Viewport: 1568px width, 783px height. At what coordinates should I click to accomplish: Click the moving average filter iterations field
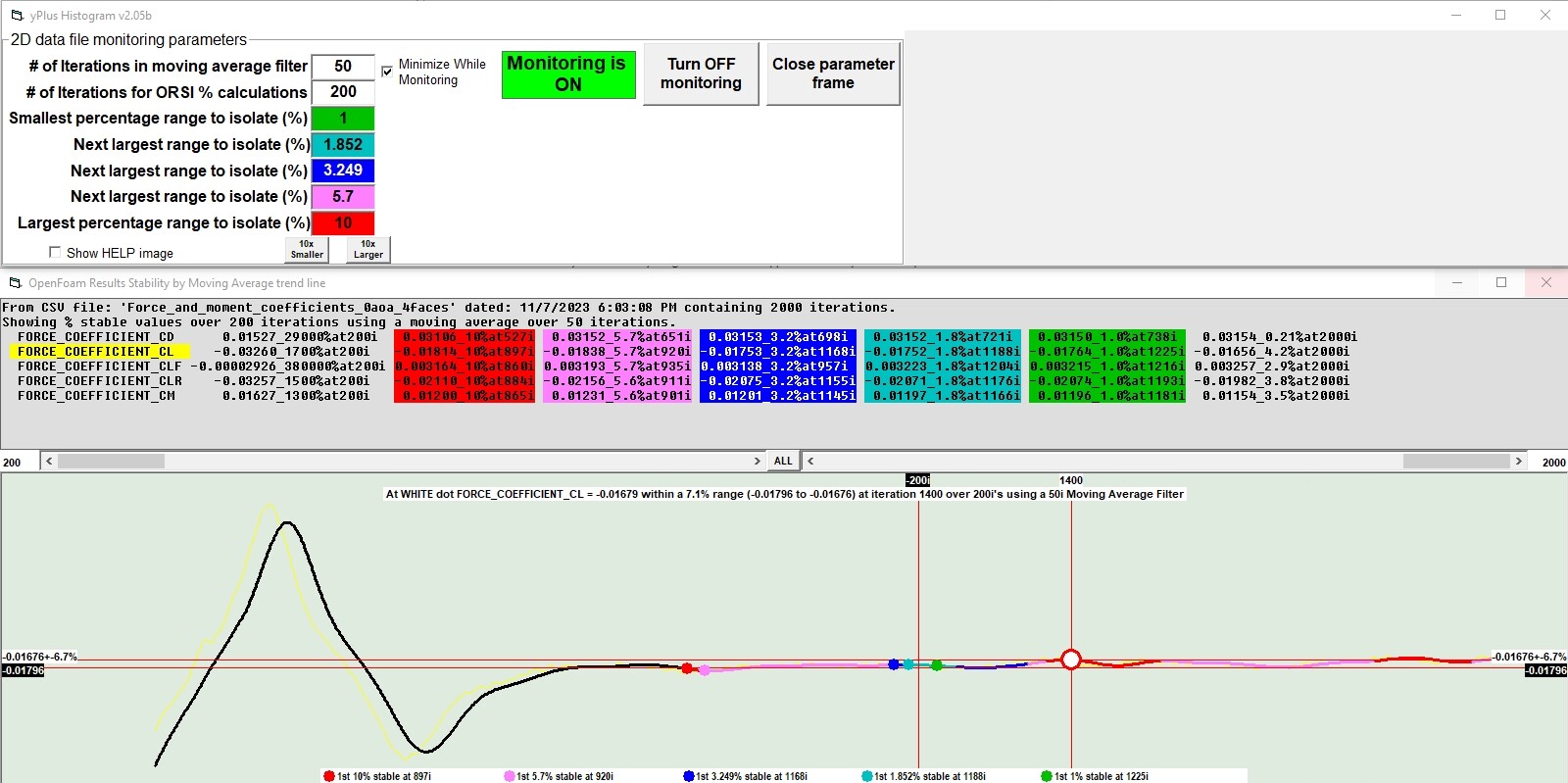coord(343,67)
